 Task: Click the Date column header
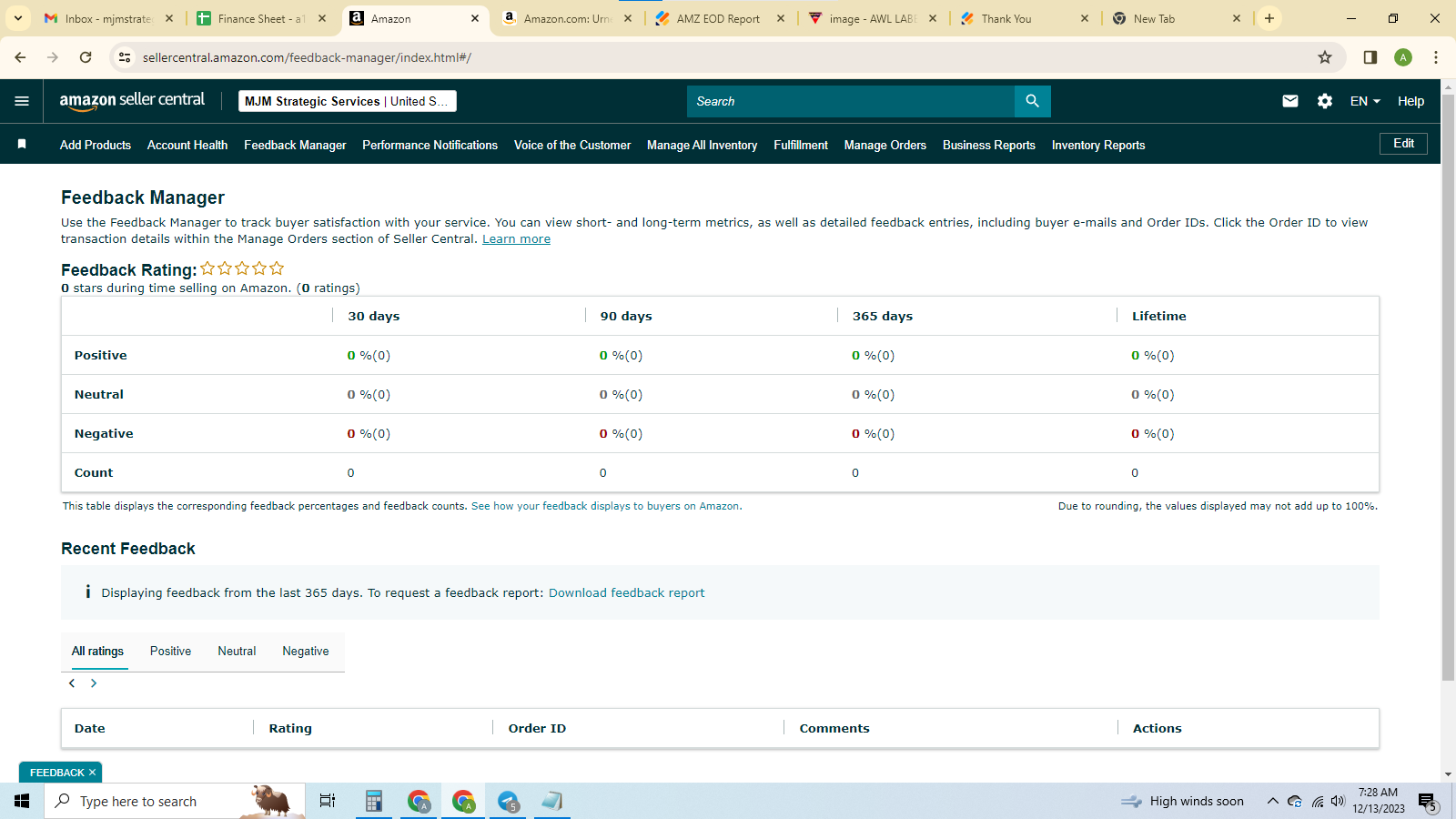[x=90, y=728]
